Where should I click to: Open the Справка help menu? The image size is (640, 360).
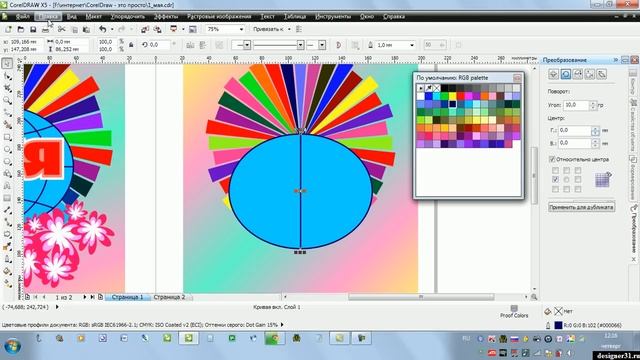pos(394,17)
